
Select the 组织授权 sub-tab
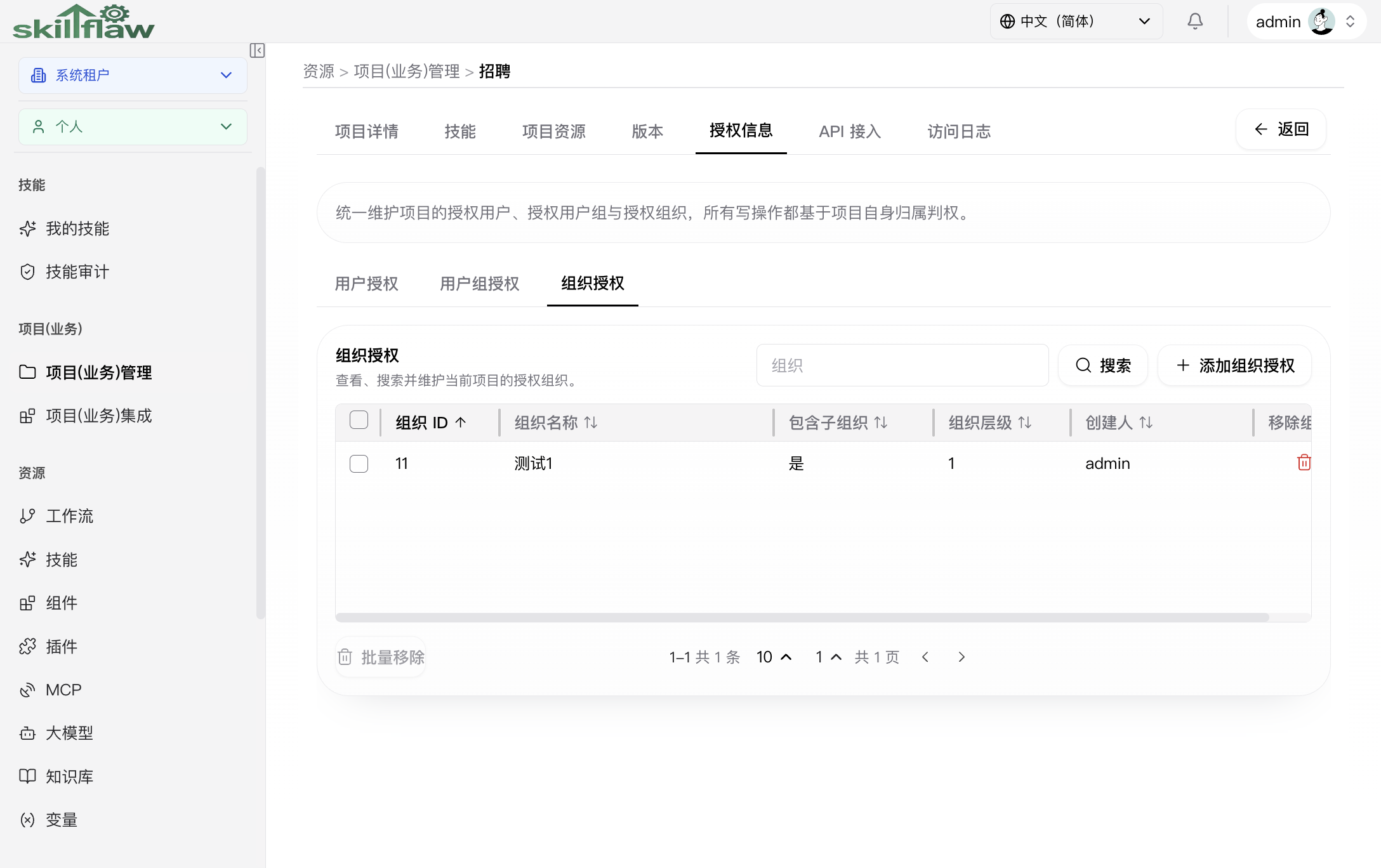pos(593,283)
